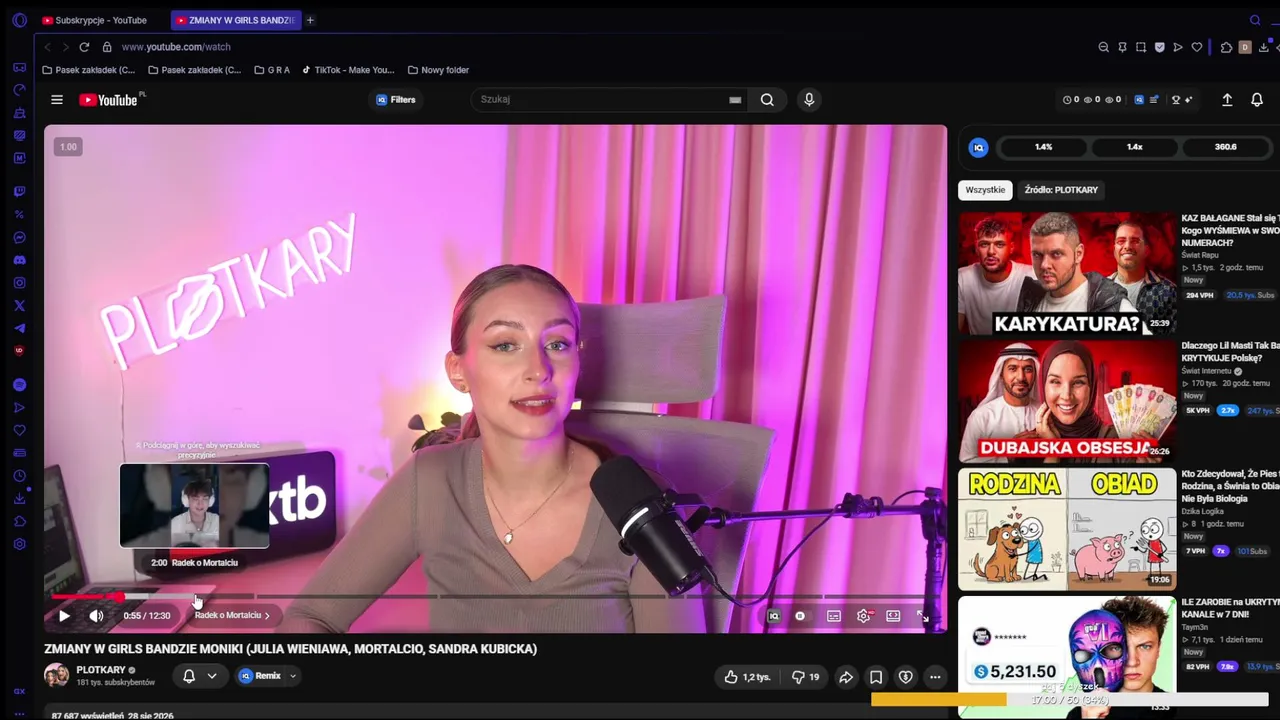1280x720 pixels.
Task: Save the video with the bookmark icon
Action: [x=876, y=677]
